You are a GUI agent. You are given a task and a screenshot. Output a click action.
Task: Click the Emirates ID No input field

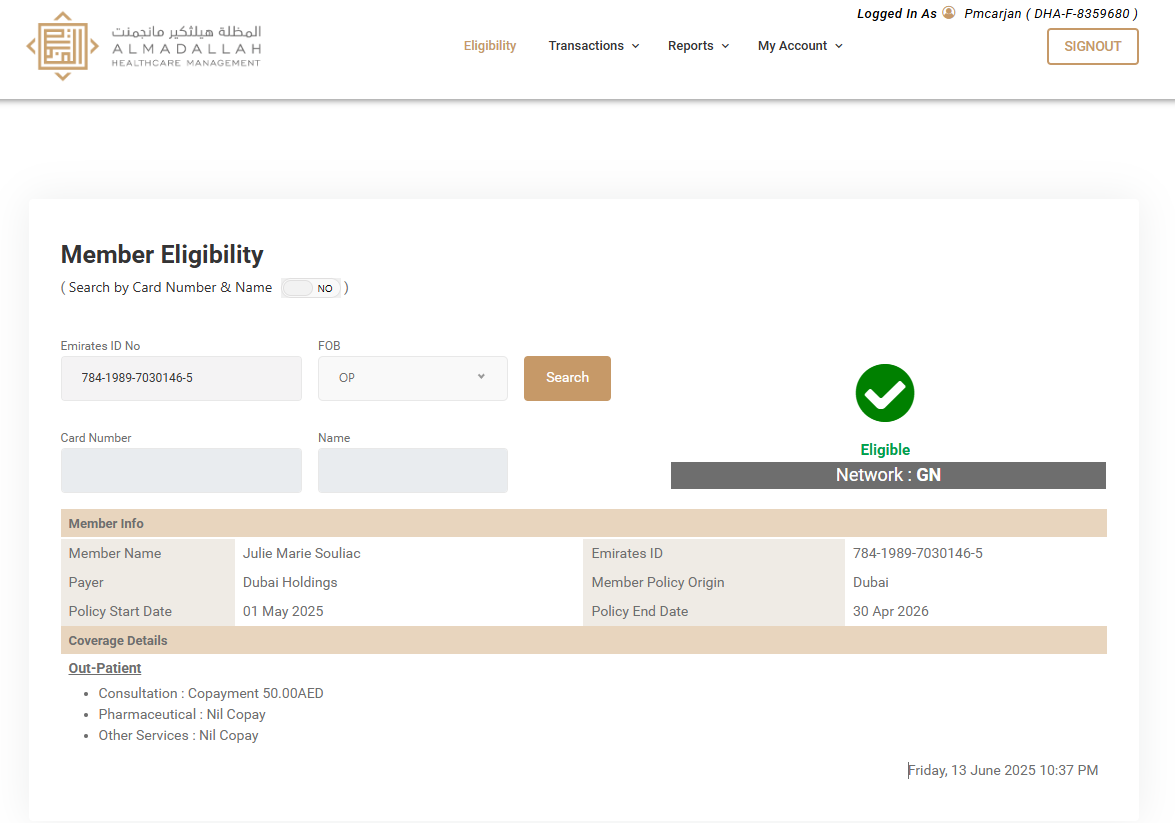click(181, 378)
